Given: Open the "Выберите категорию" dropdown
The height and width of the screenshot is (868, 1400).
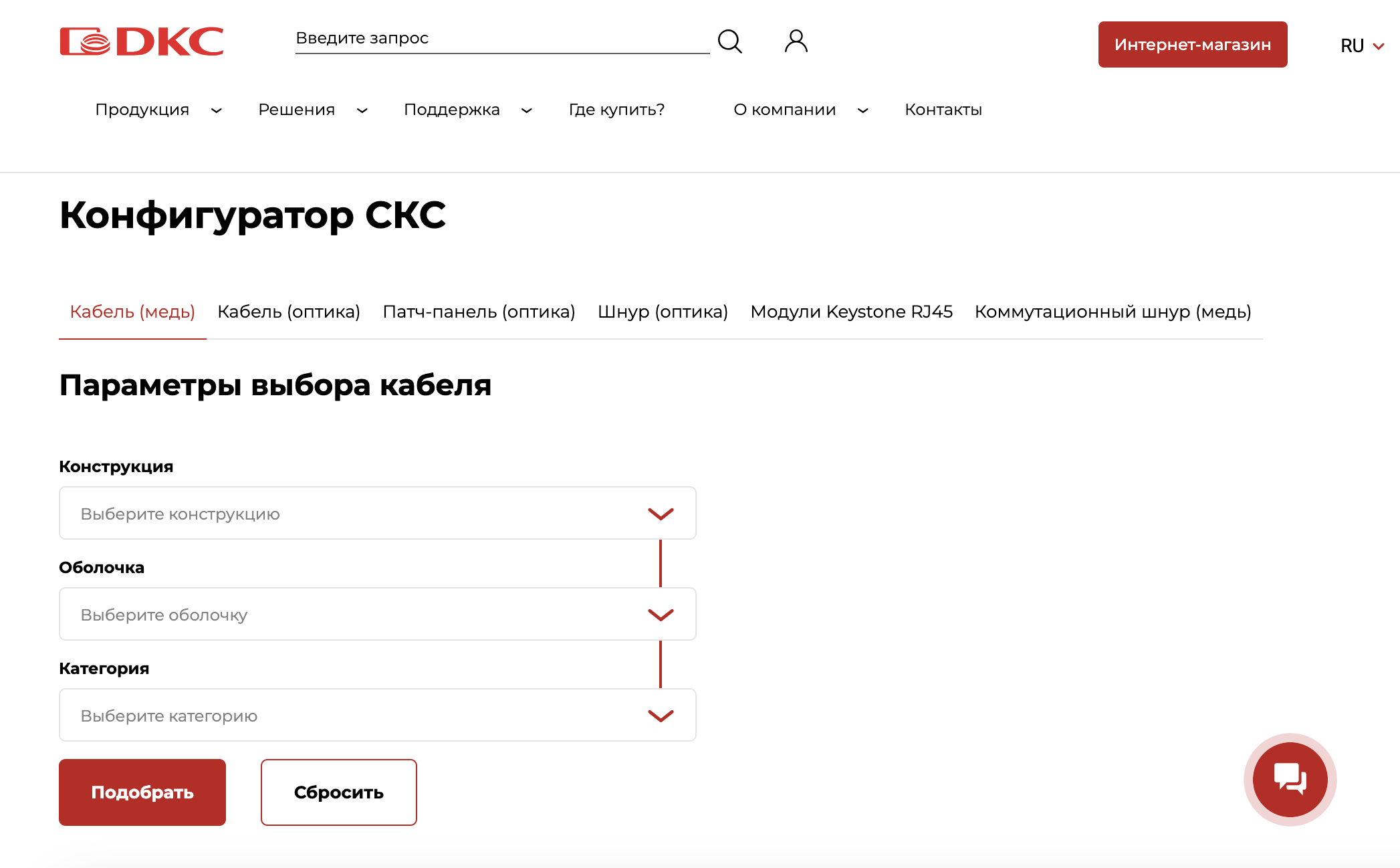Looking at the screenshot, I should coord(378,715).
